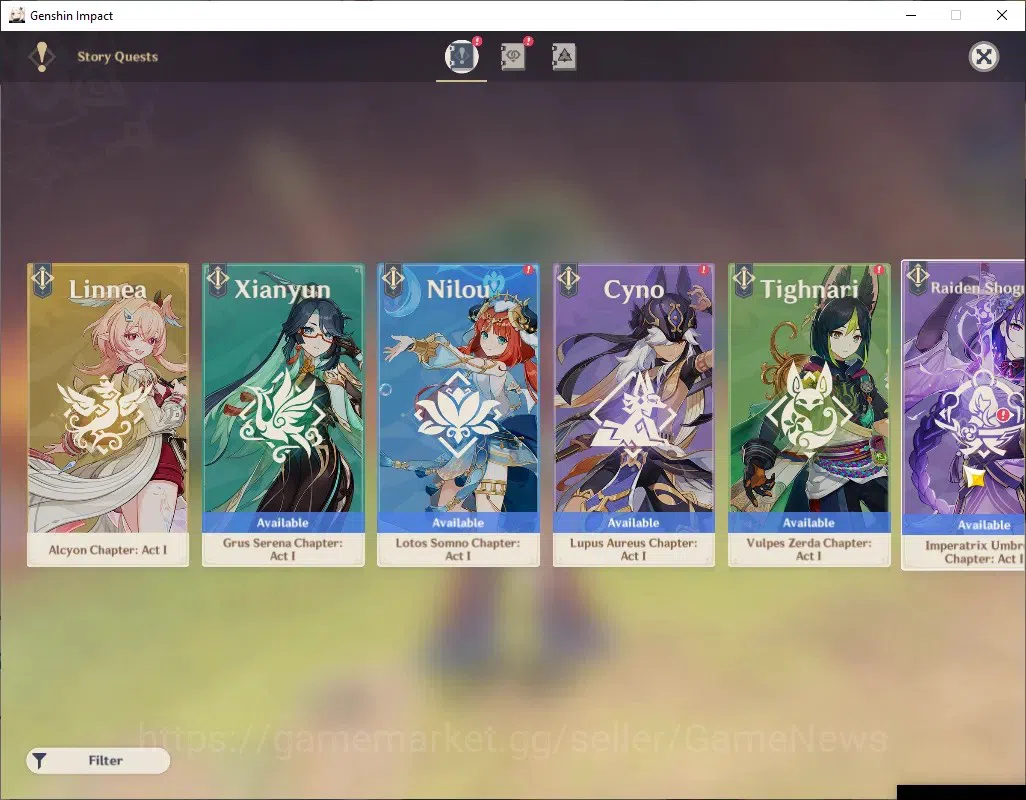Select the Xianyun story quest card
Viewport: 1026px width, 800px height.
tap(283, 415)
